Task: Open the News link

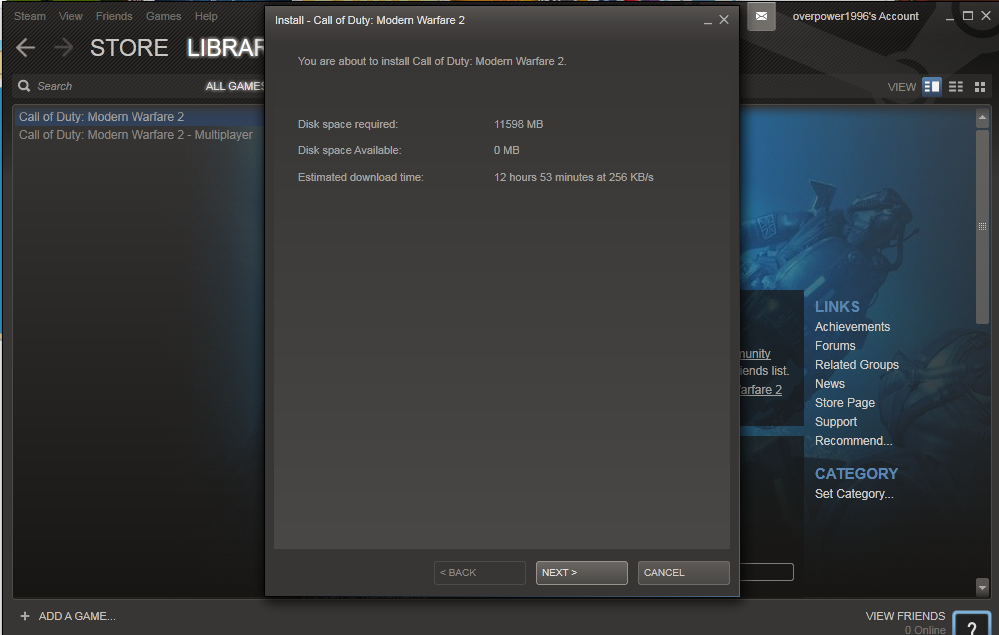Action: [830, 384]
